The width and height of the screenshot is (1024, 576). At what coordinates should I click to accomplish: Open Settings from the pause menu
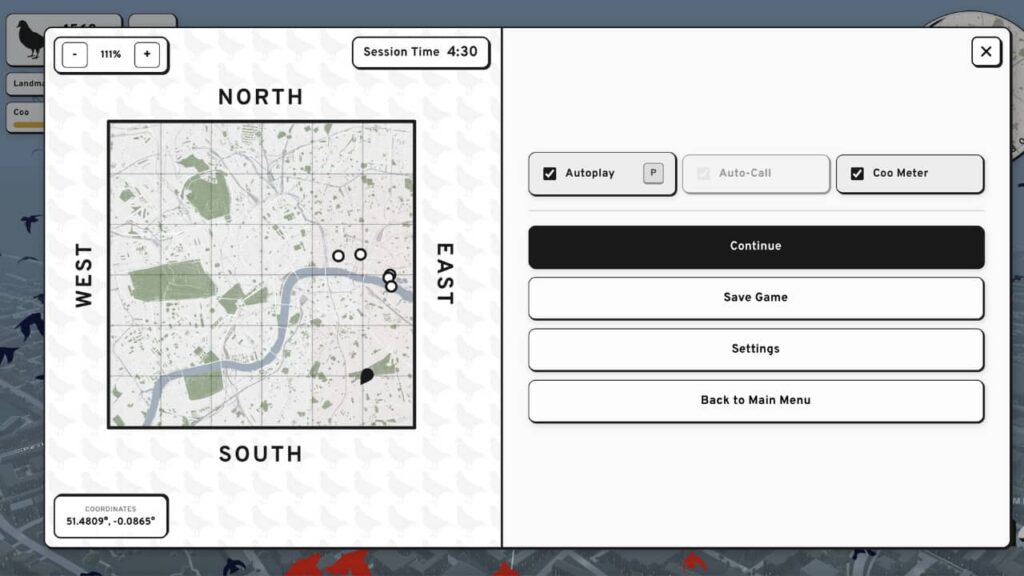[756, 349]
